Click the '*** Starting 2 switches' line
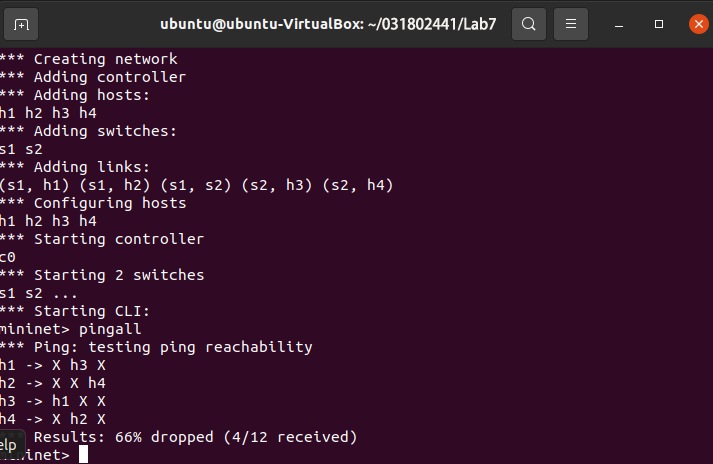713x464 pixels. tap(102, 275)
